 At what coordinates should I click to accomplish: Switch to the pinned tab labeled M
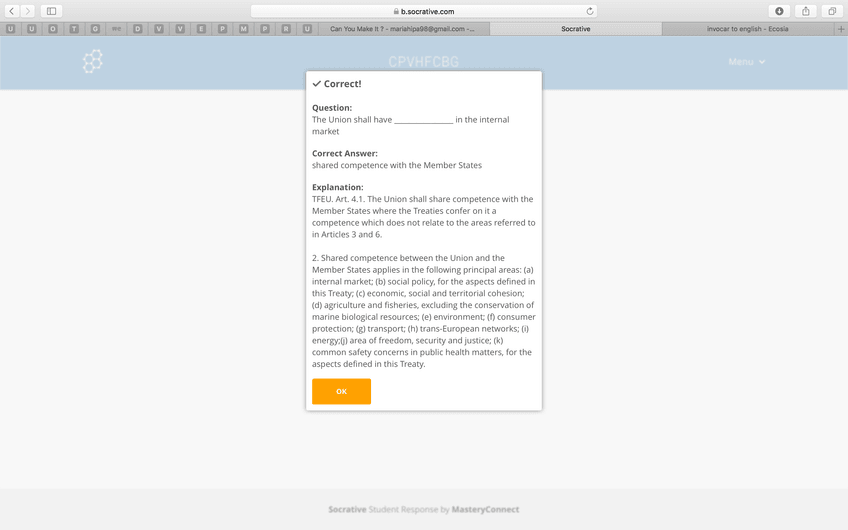point(243,29)
